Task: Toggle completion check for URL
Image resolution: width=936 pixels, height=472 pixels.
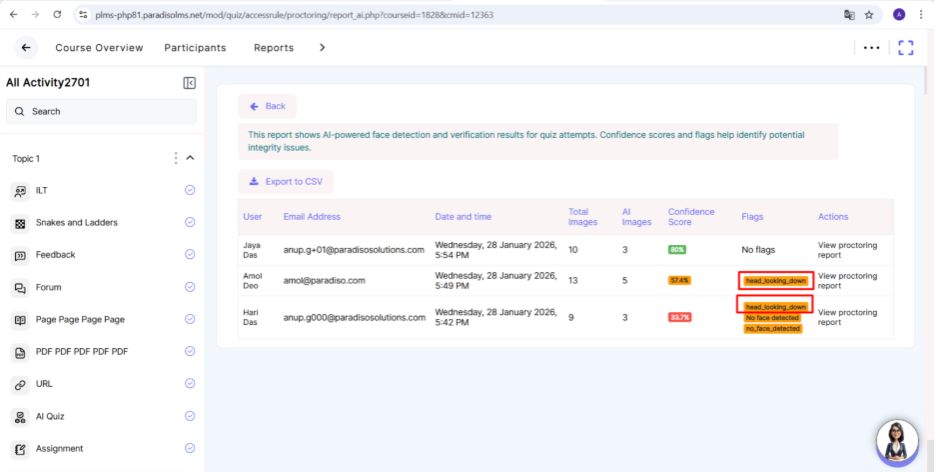Action: pyautogui.click(x=190, y=384)
